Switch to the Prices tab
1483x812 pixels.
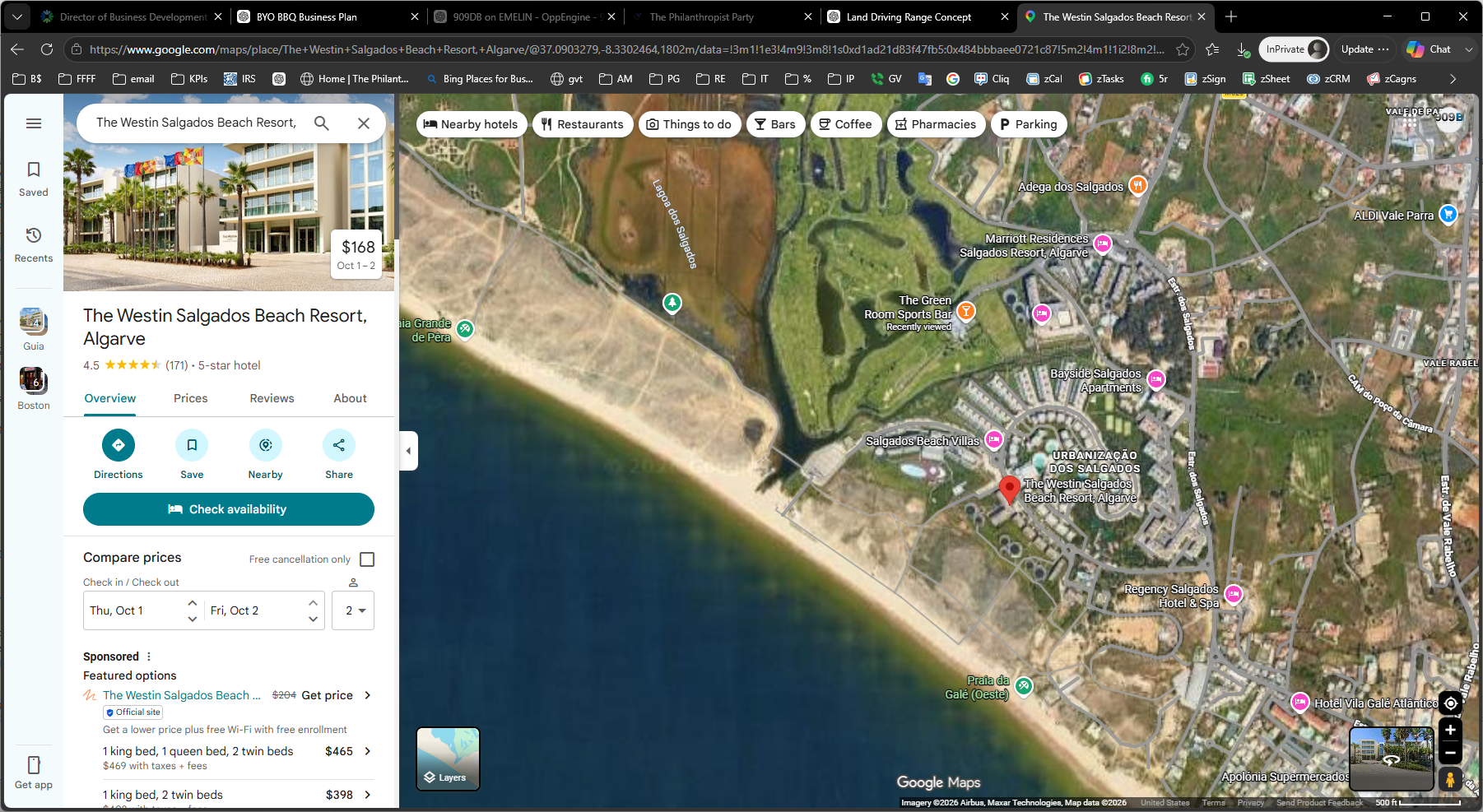click(x=191, y=398)
